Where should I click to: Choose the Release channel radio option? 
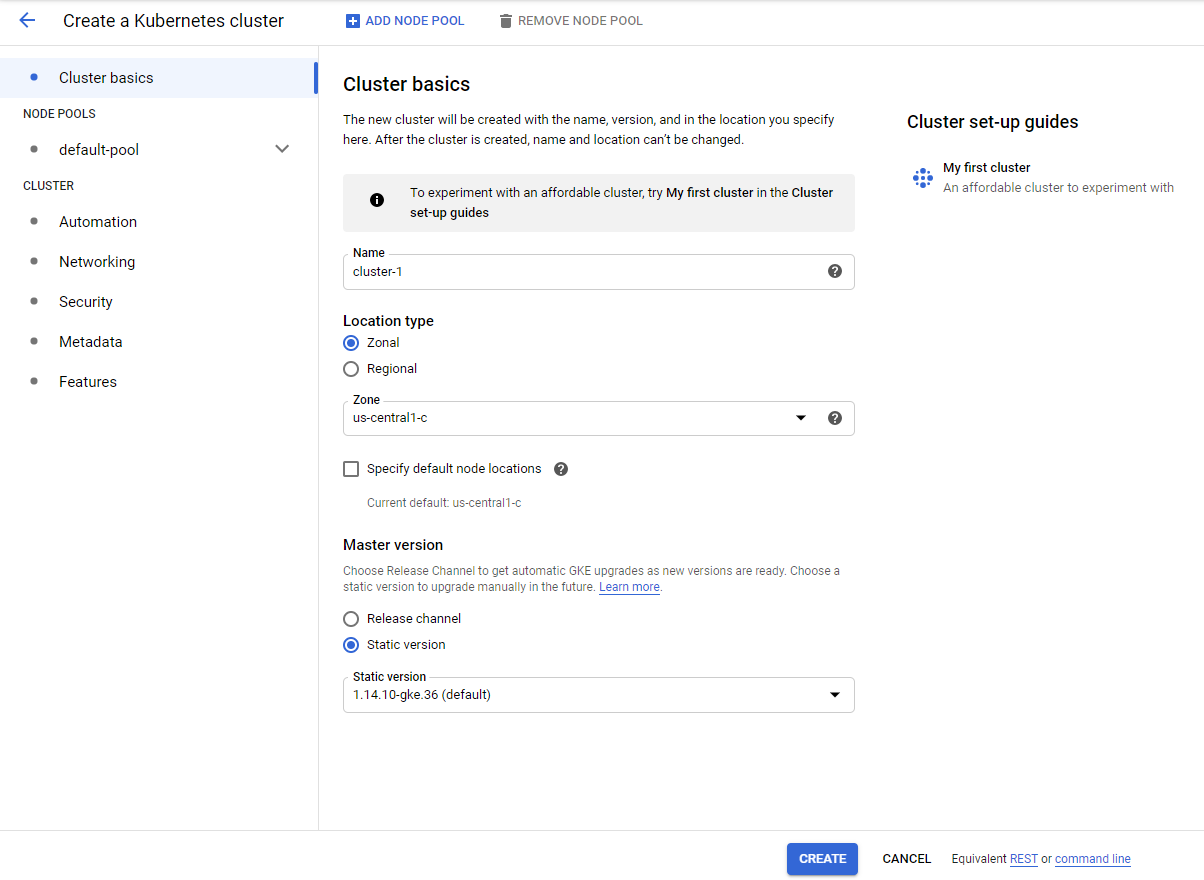click(351, 619)
